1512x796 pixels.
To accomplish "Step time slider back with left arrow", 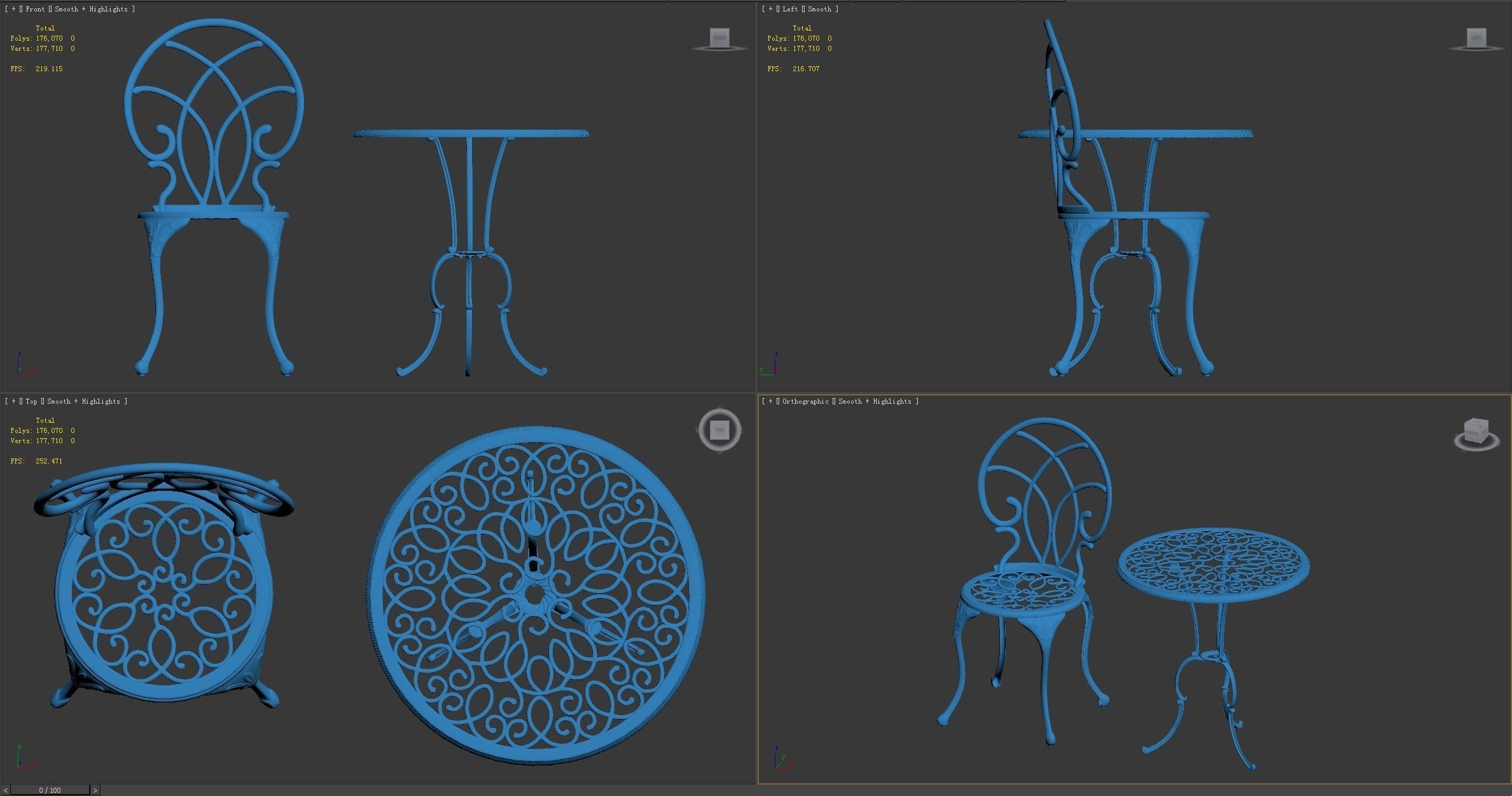I will click(6, 790).
